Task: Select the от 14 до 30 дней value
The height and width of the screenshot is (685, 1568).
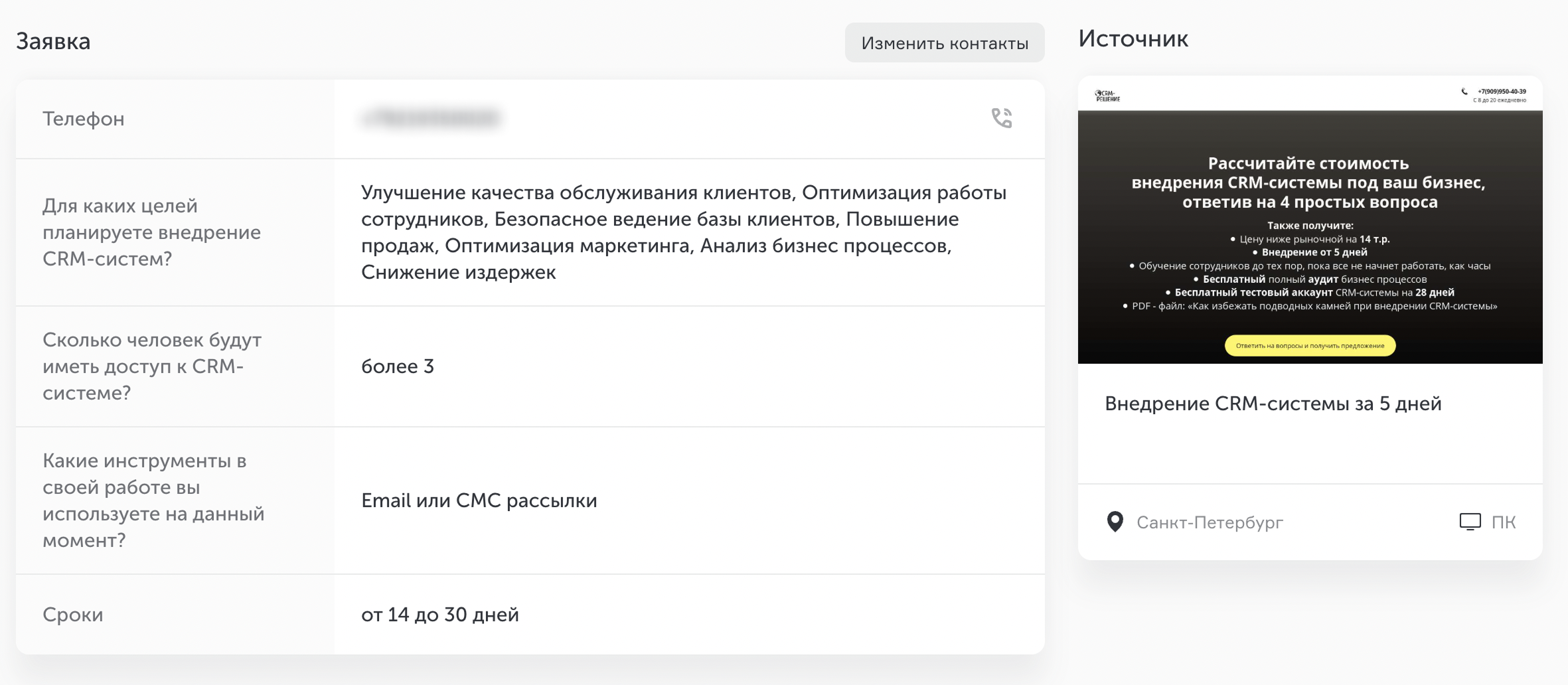Action: [440, 615]
